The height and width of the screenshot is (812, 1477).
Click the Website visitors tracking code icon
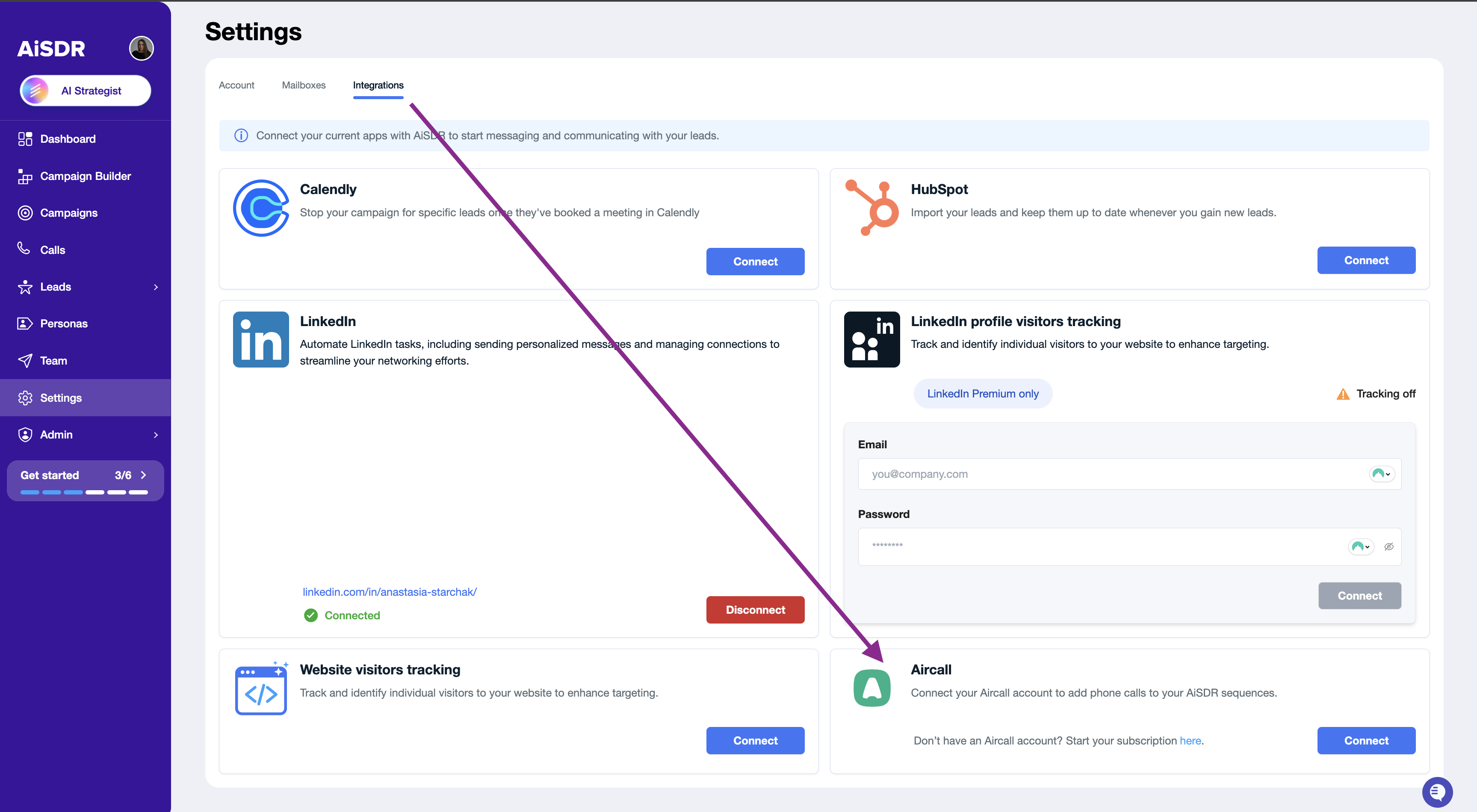tap(261, 688)
